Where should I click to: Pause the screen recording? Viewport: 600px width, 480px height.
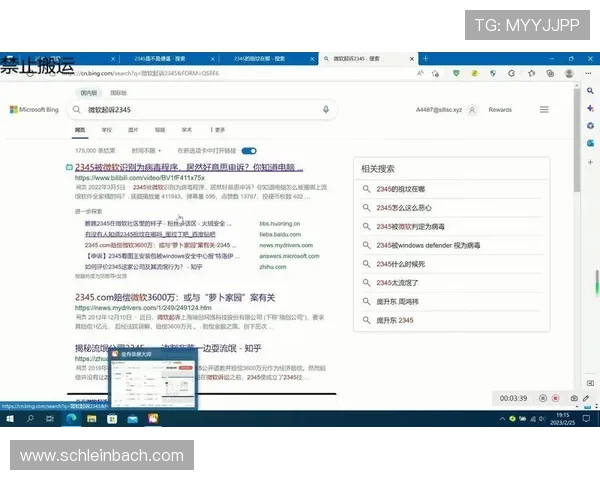pyautogui.click(x=543, y=398)
